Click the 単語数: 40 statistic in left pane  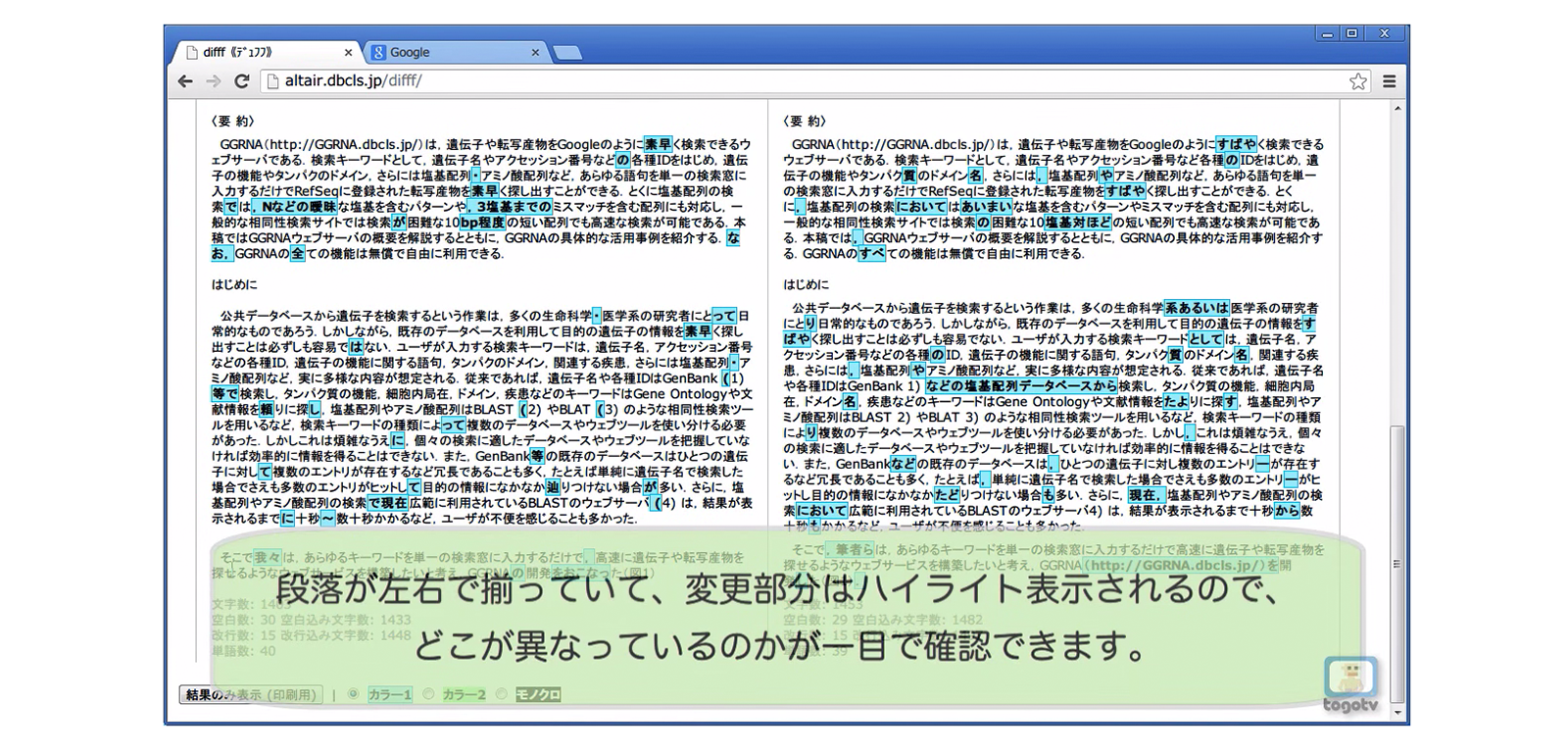pos(243,651)
